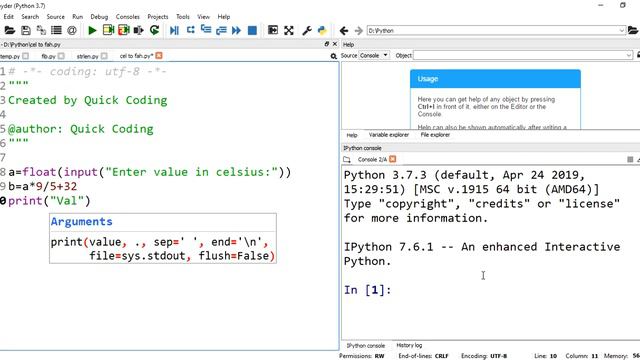Viewport: 640px width, 360px height.
Task: Open the Debug menu
Action: point(99,17)
